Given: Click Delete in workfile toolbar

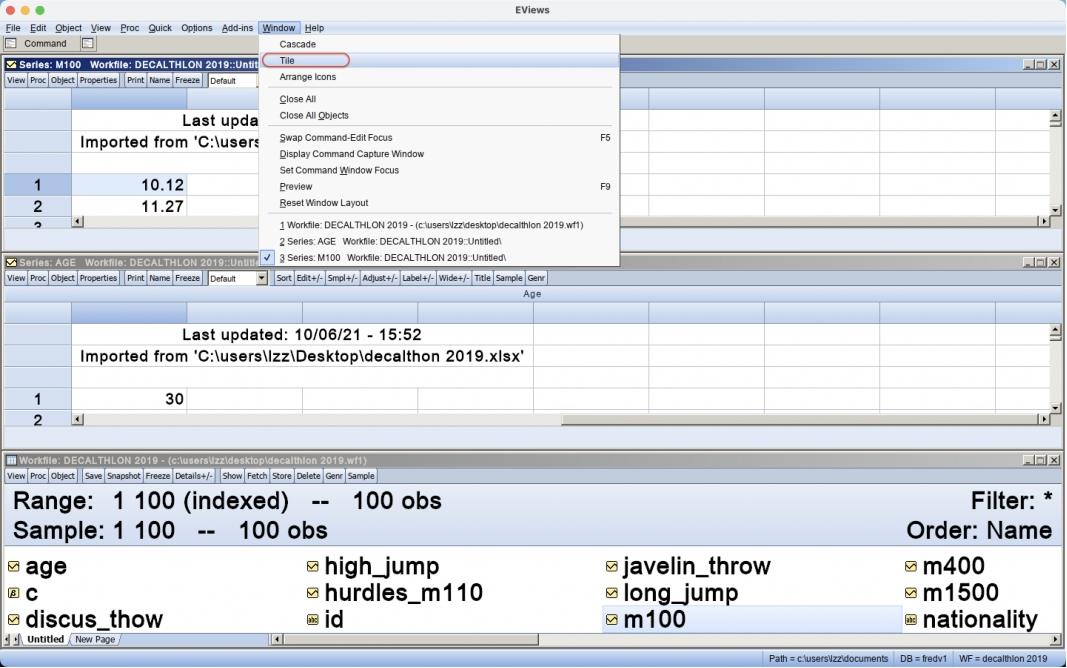Looking at the screenshot, I should click(x=308, y=476).
